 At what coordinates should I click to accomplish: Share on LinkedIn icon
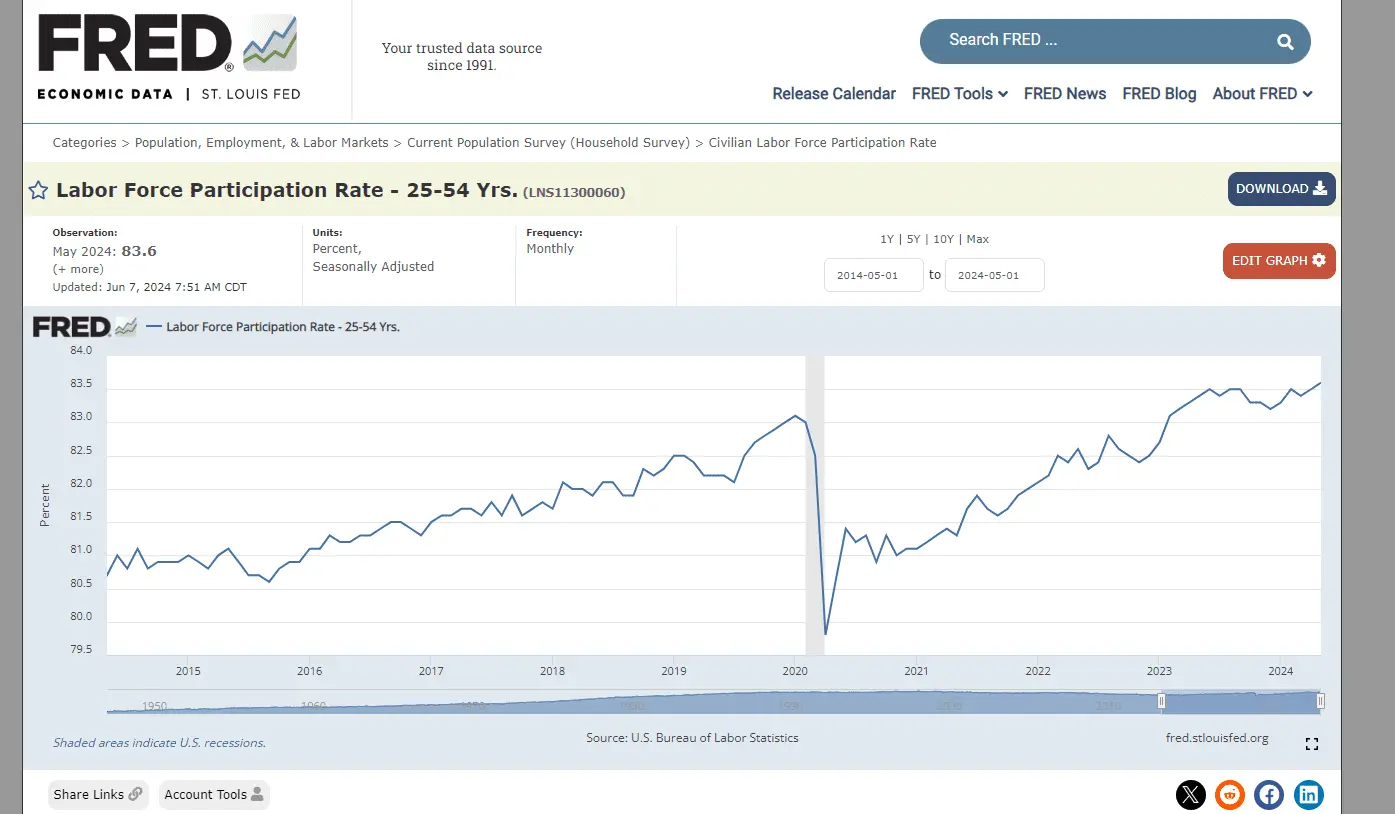click(1308, 795)
